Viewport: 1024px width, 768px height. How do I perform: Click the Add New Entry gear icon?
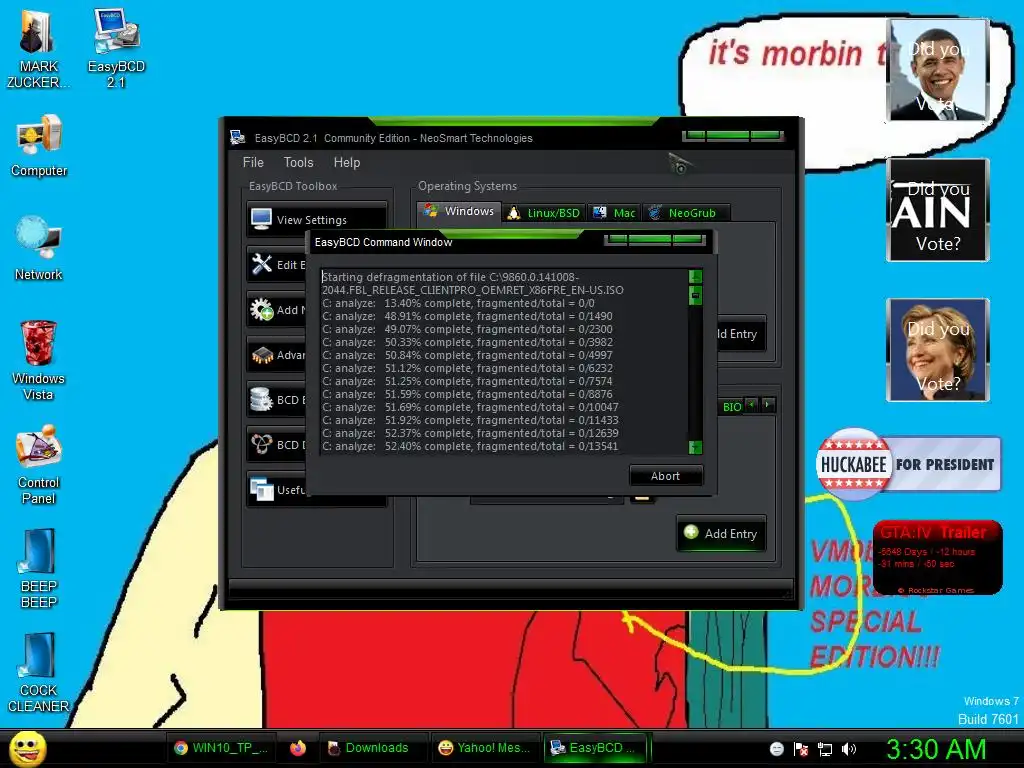[262, 310]
